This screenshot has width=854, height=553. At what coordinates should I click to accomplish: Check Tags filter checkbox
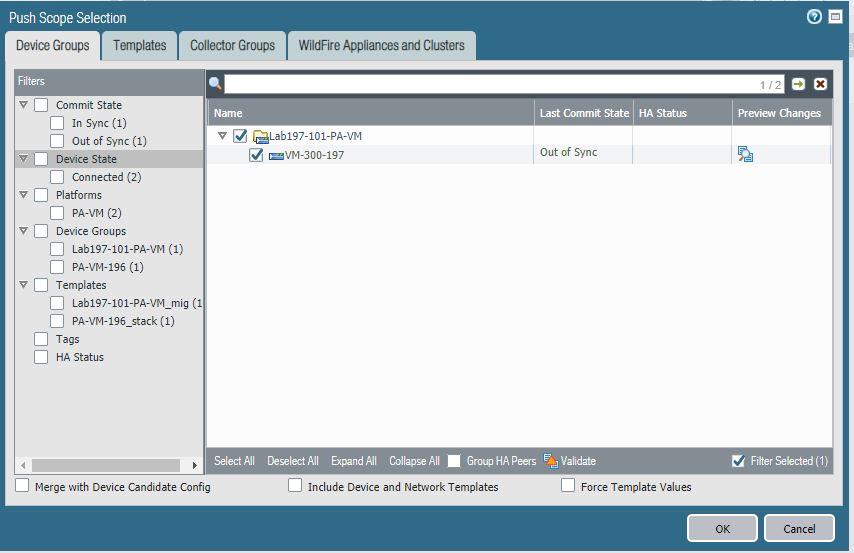[41, 338]
